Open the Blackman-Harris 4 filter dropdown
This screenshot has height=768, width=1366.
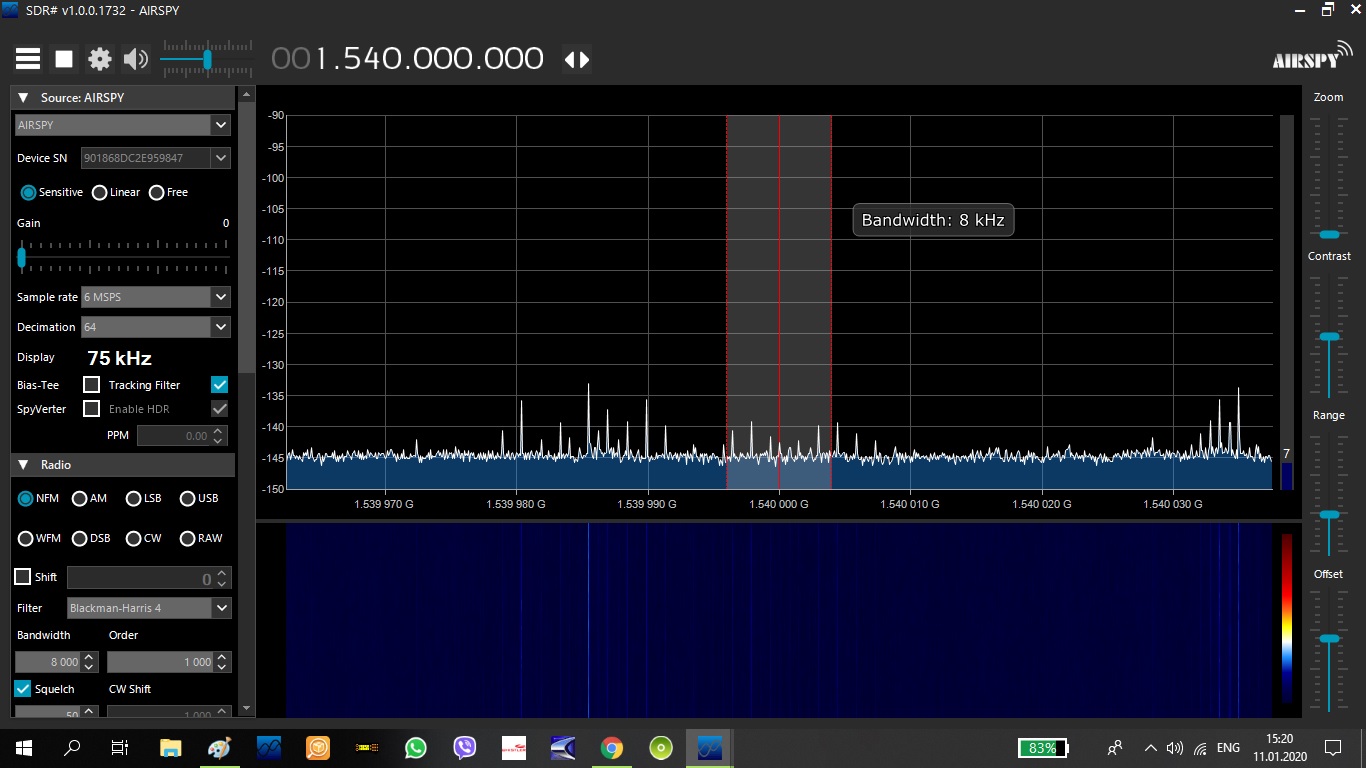[221, 608]
